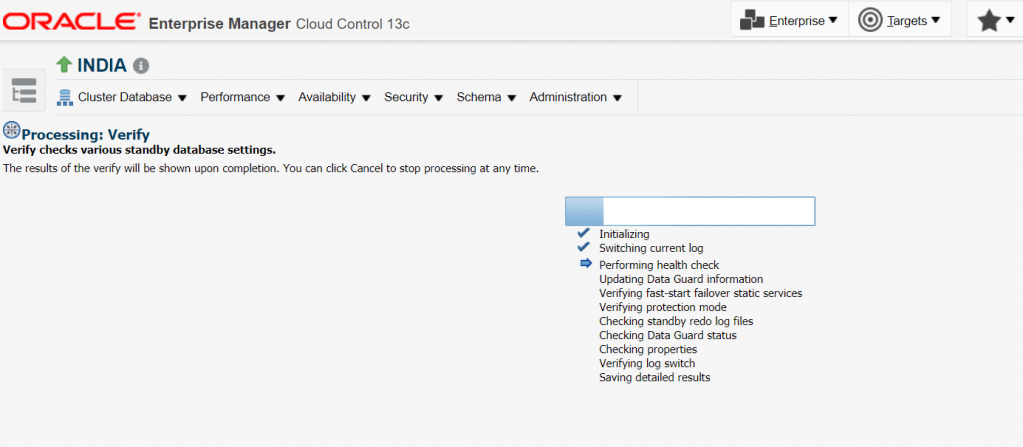Click the Processing spinner icon
The height and width of the screenshot is (447, 1023).
click(x=12, y=130)
